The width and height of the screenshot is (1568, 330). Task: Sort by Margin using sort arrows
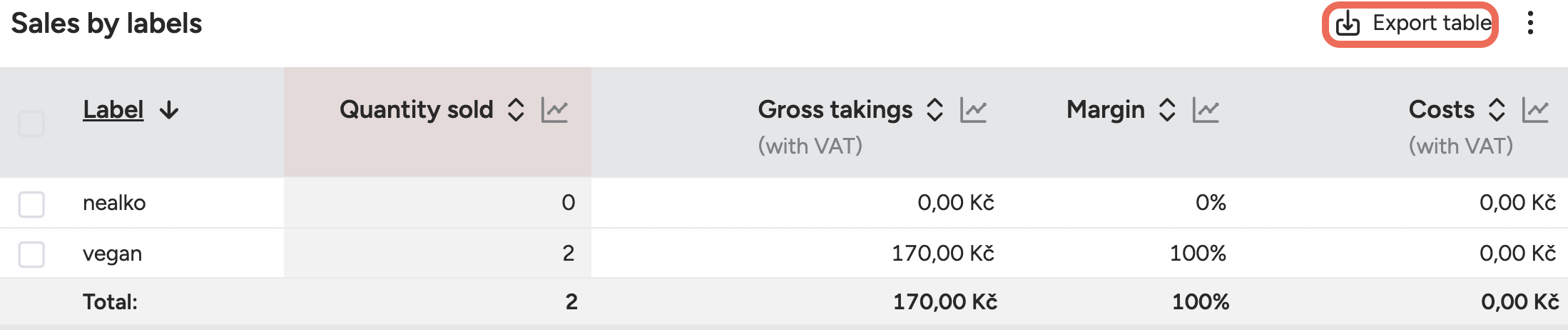1167,110
